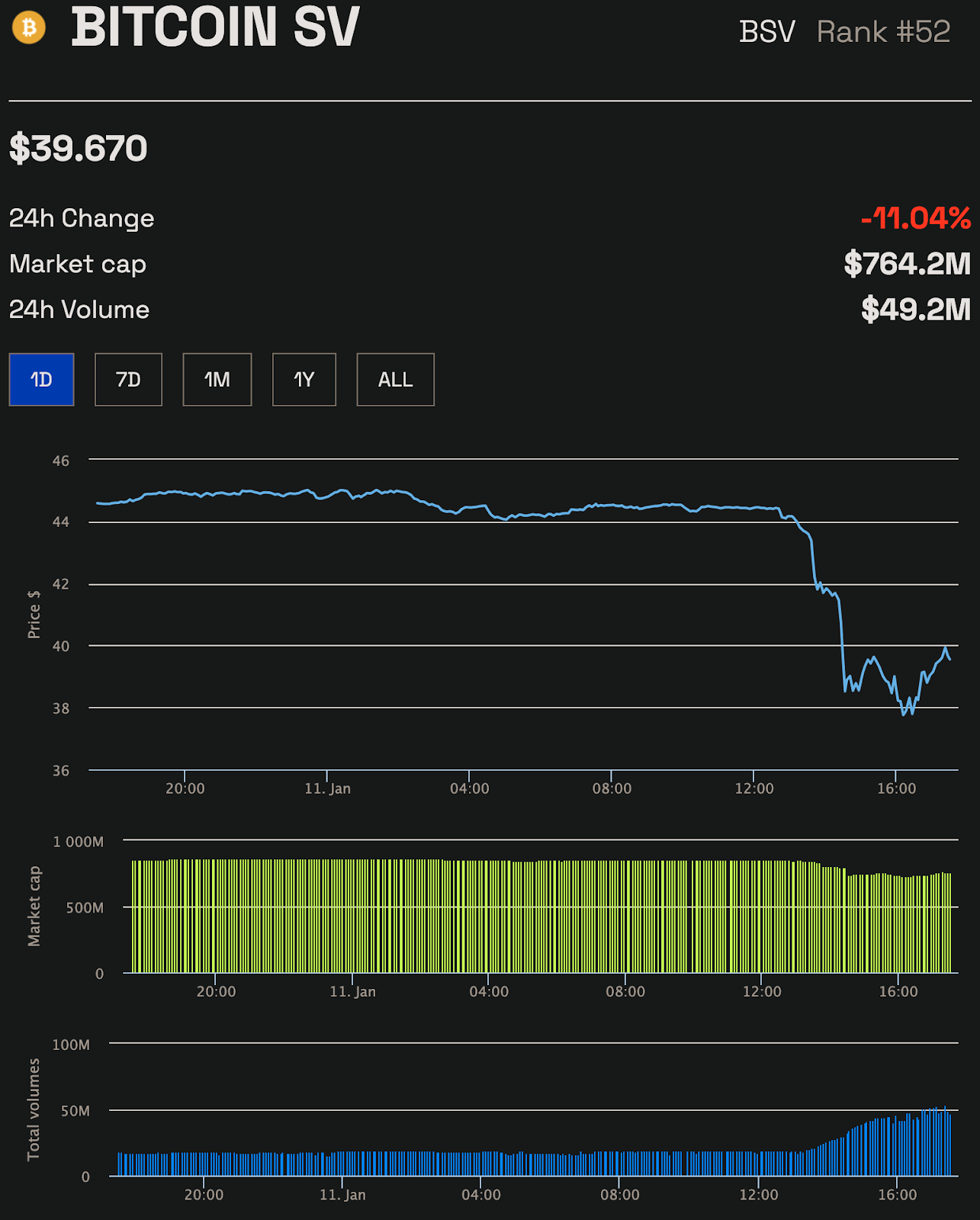Click the 16:00 marker on market cap chart
Viewport: 980px width, 1220px height.
pyautogui.click(x=898, y=991)
